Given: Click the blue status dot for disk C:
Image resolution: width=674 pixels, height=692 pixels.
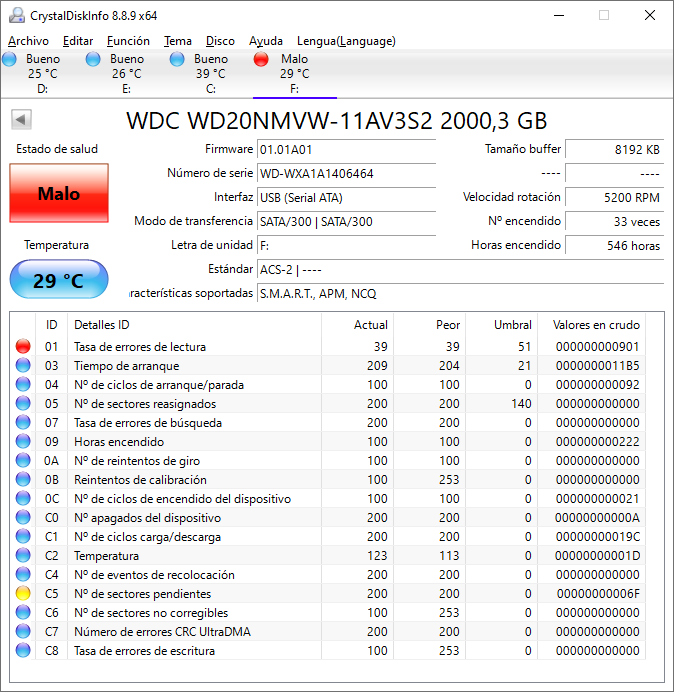Looking at the screenshot, I should (x=177, y=59).
